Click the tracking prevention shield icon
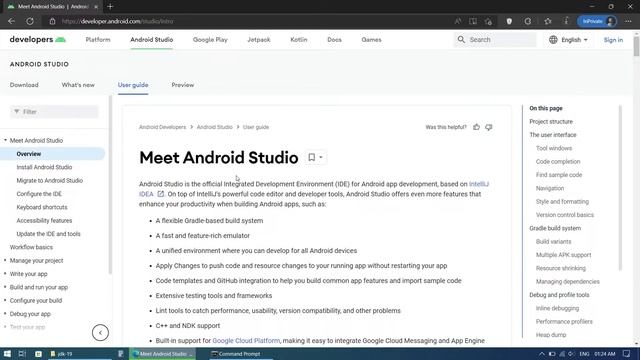Screen dimensions: 640x360 (509, 21)
